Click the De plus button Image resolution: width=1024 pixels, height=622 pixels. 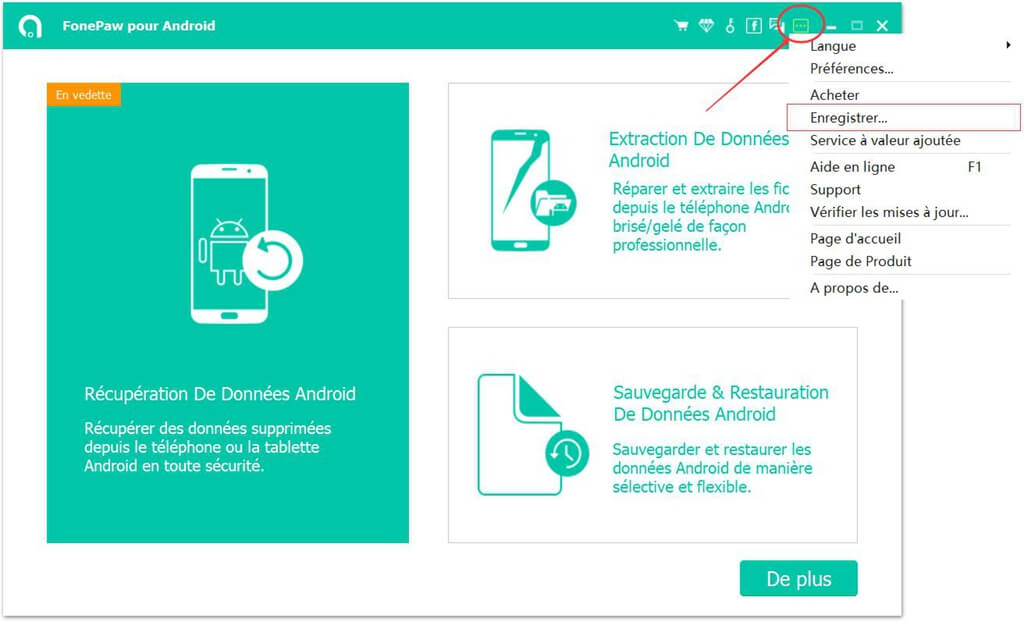[798, 578]
